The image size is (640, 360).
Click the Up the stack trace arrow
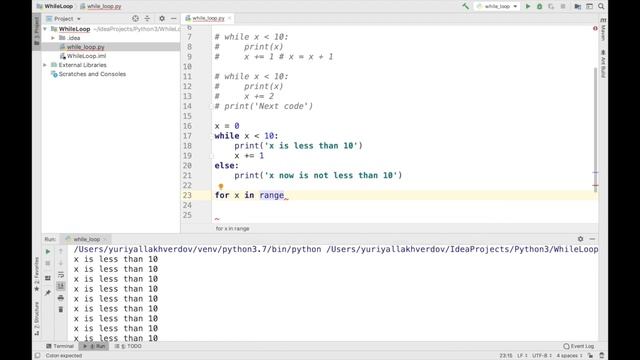pos(61,251)
